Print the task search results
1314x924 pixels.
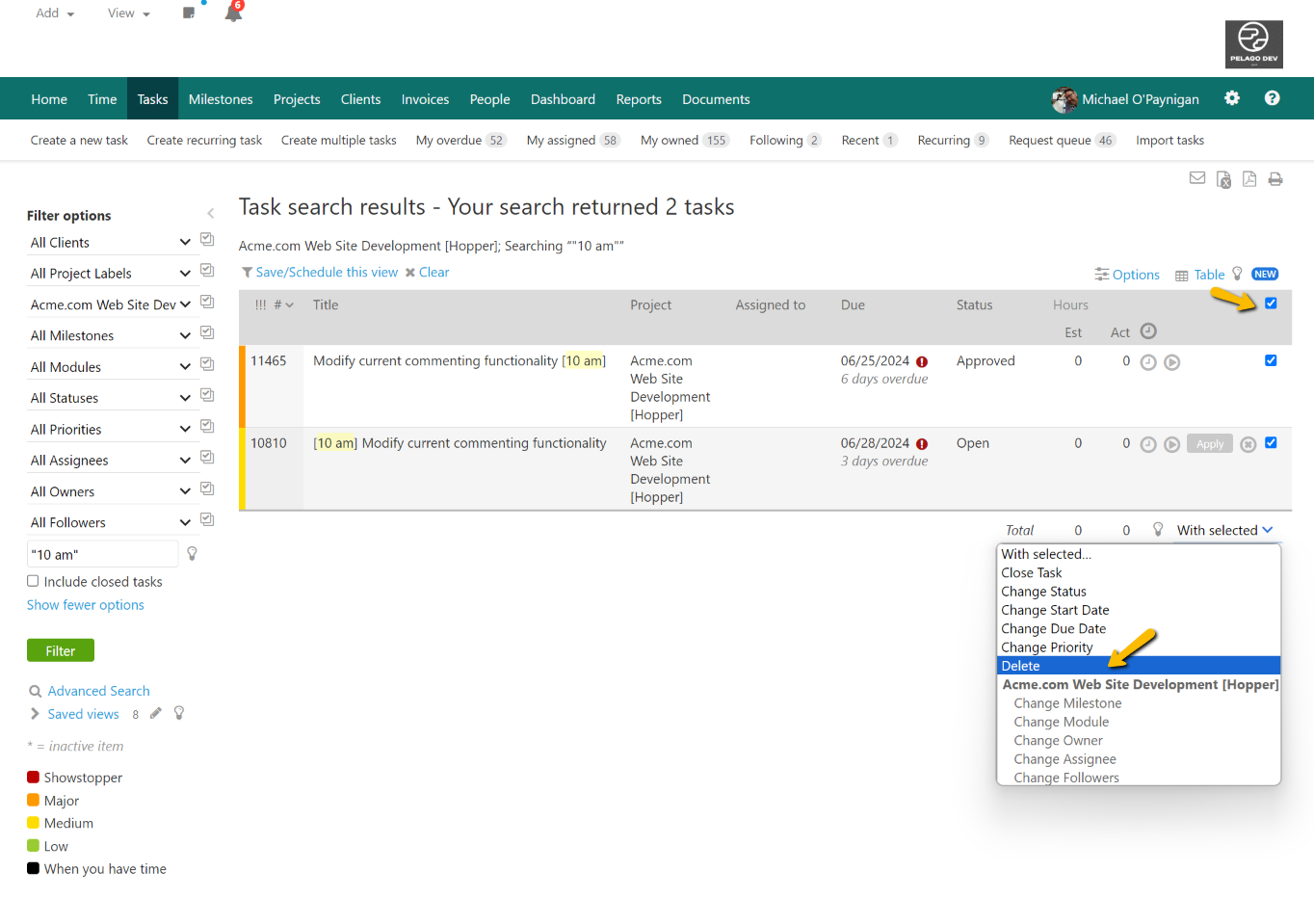tap(1275, 179)
